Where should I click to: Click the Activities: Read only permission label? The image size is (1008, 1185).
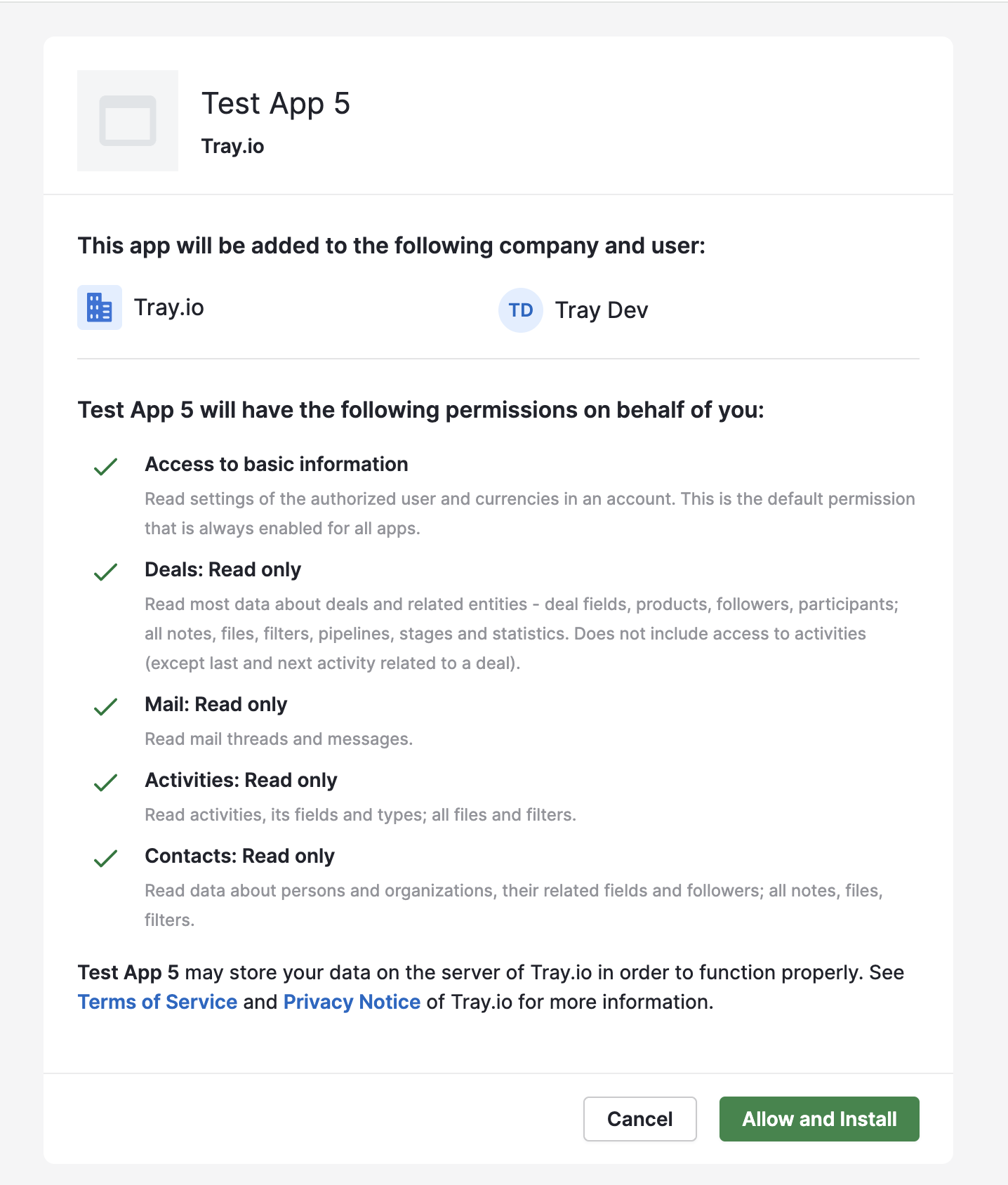(241, 780)
